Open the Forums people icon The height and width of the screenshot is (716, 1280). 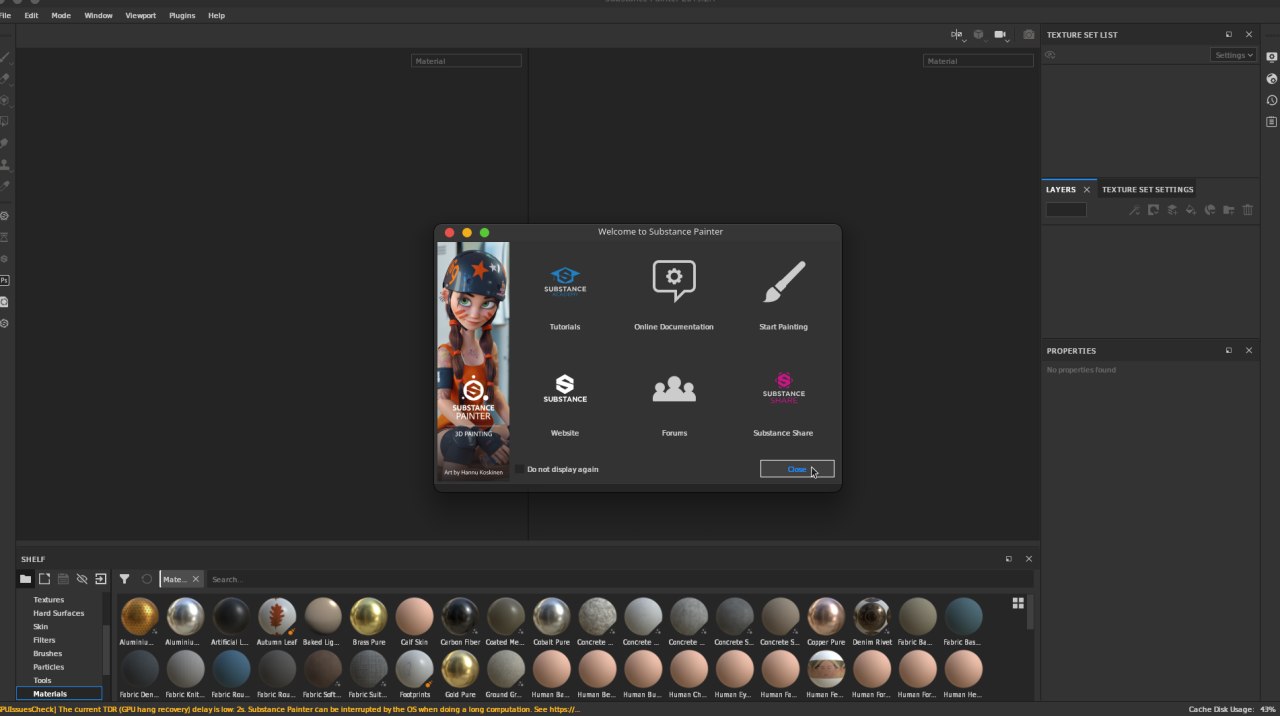(x=674, y=389)
